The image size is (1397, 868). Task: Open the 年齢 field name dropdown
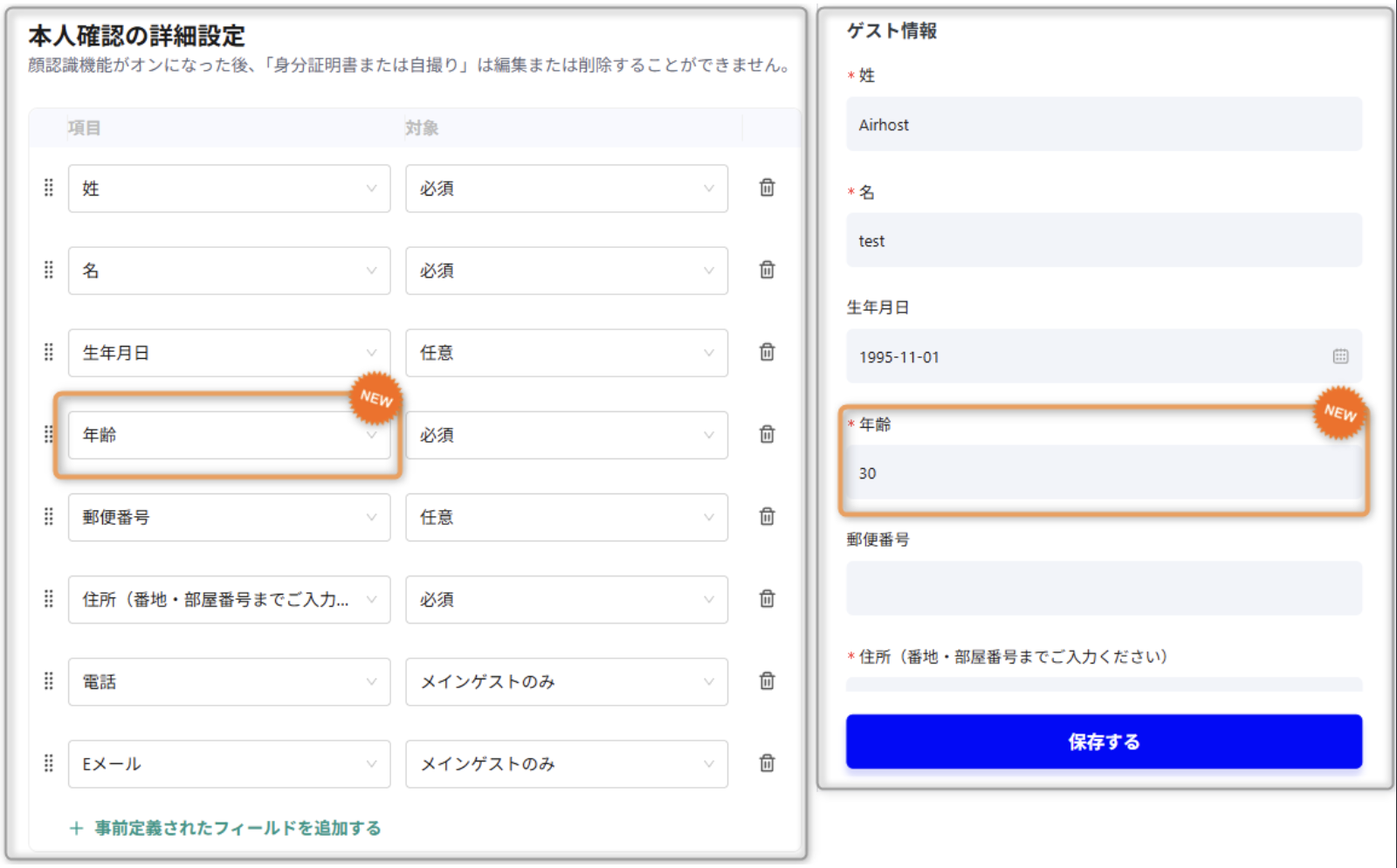(229, 435)
